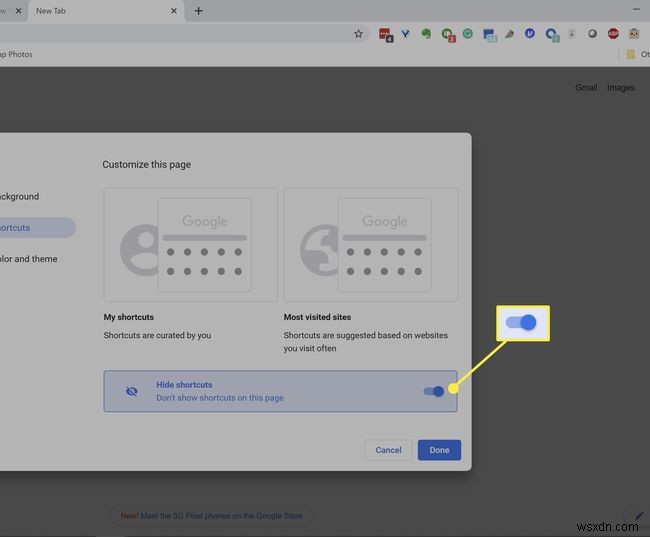Open the red LastPass extension icon
Image resolution: width=650 pixels, height=537 pixels.
(x=386, y=35)
